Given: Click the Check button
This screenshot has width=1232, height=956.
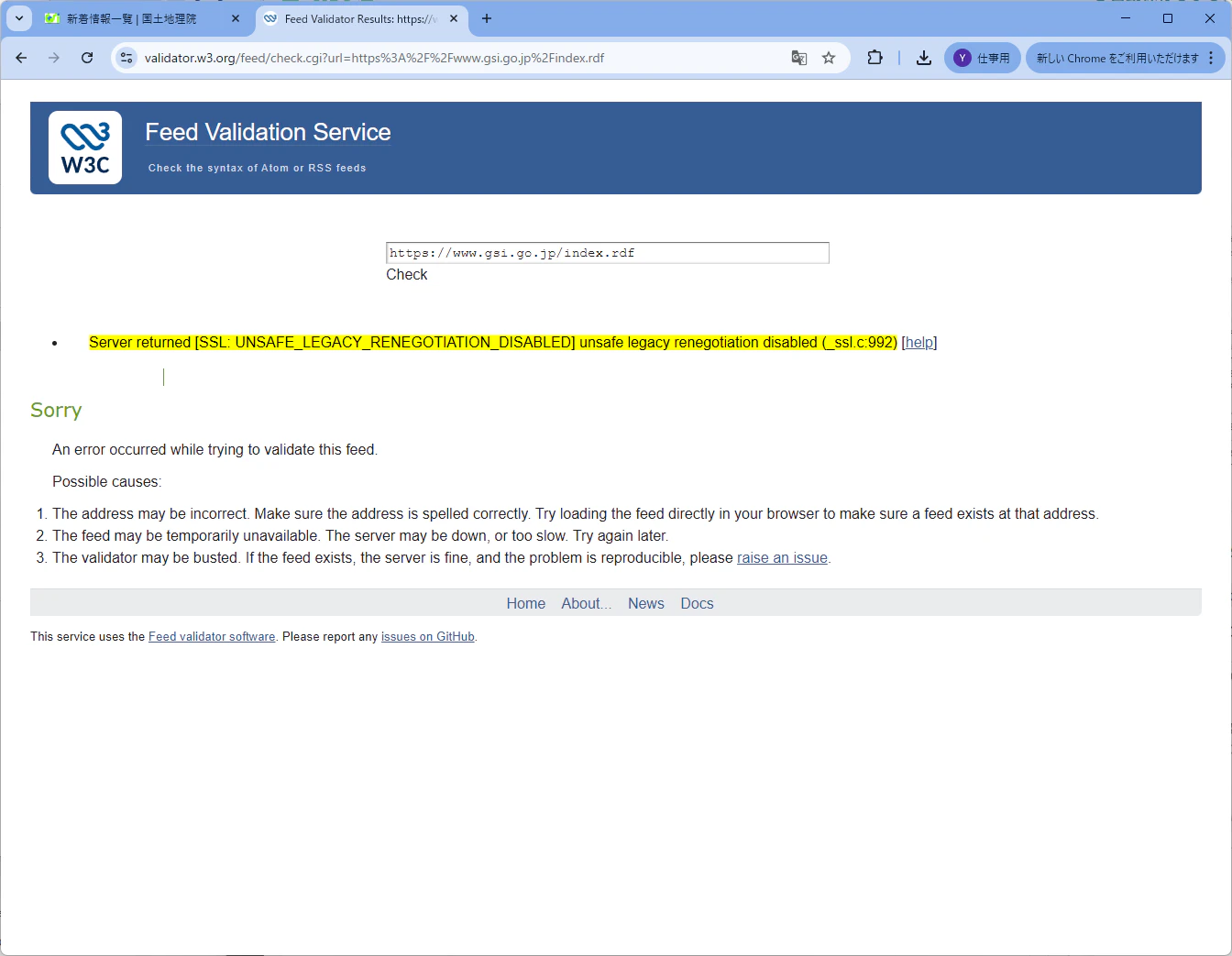Looking at the screenshot, I should tap(407, 274).
